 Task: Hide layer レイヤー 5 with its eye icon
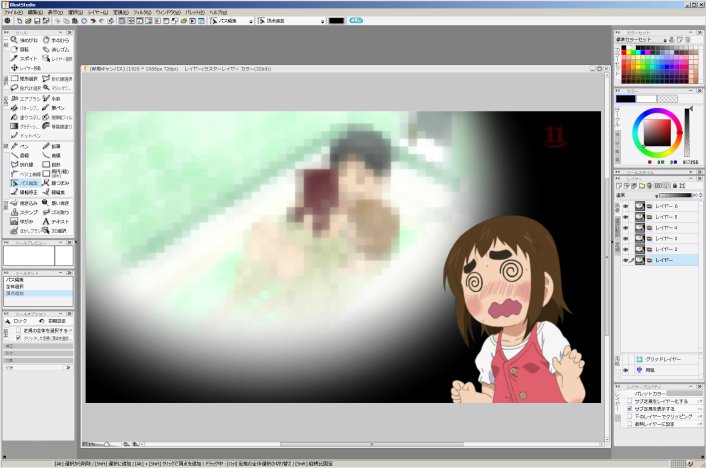pyautogui.click(x=625, y=217)
